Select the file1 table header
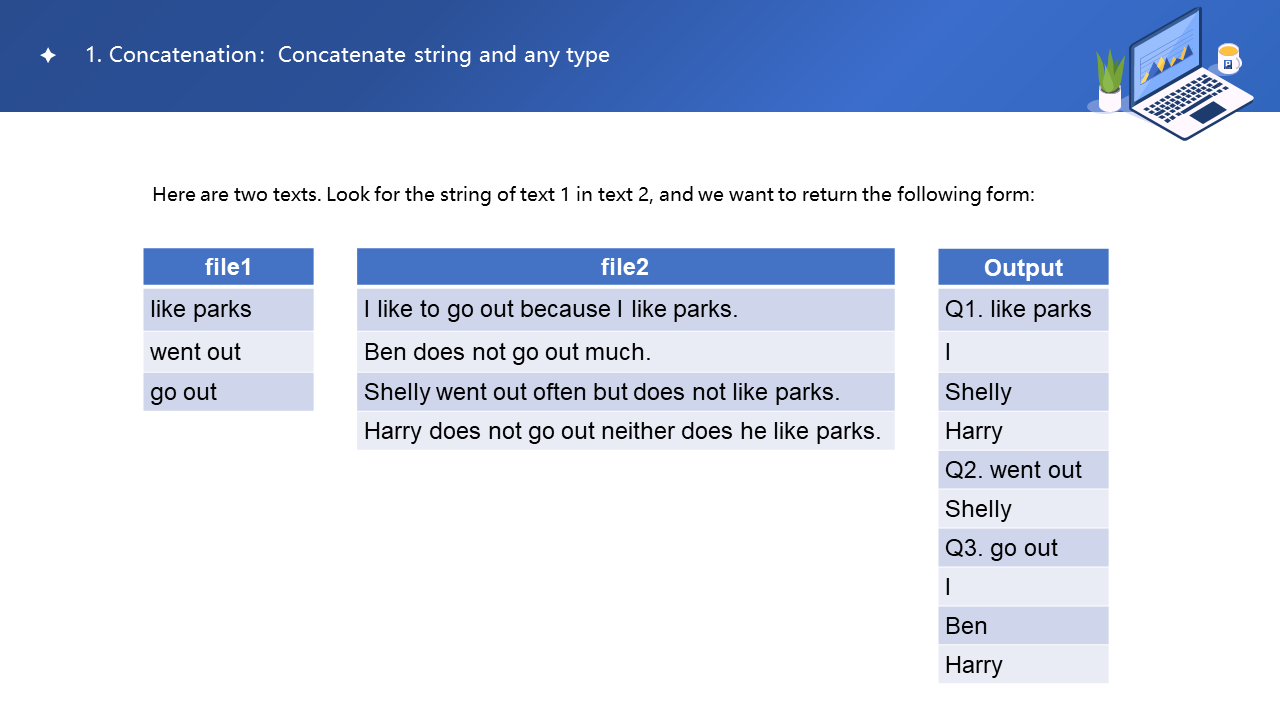 (228, 267)
